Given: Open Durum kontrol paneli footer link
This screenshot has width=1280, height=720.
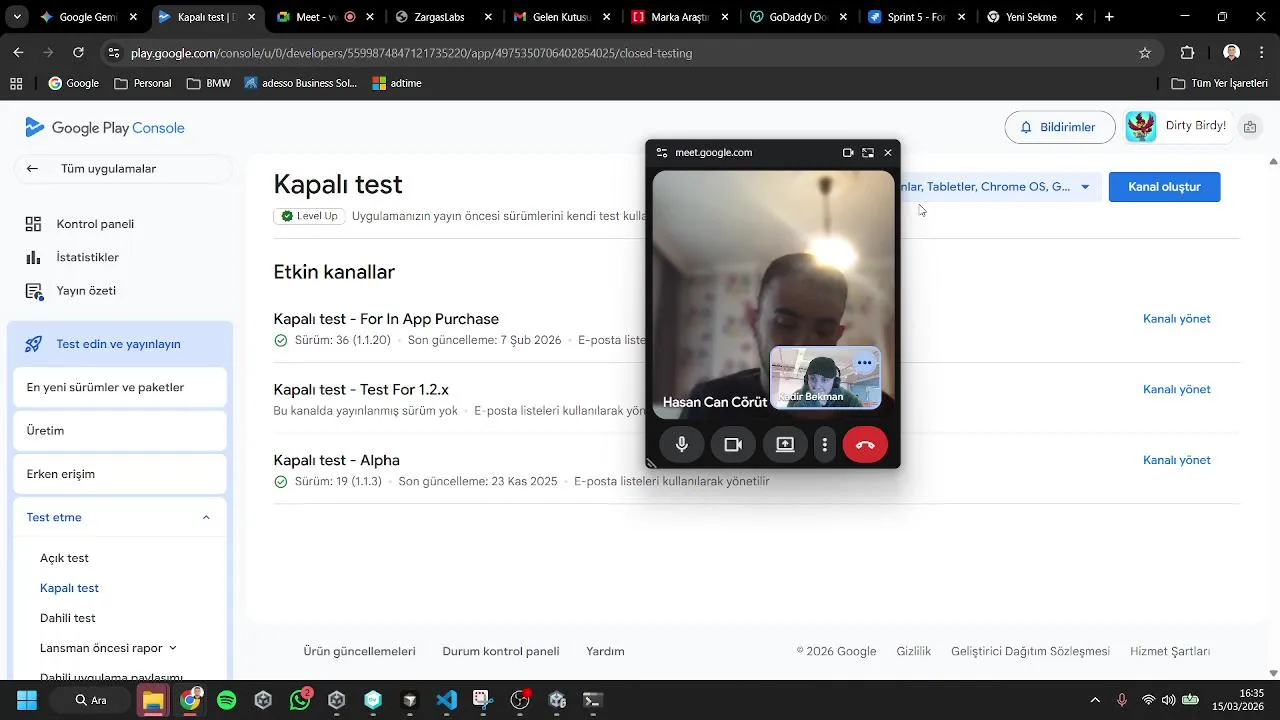Looking at the screenshot, I should 501,651.
